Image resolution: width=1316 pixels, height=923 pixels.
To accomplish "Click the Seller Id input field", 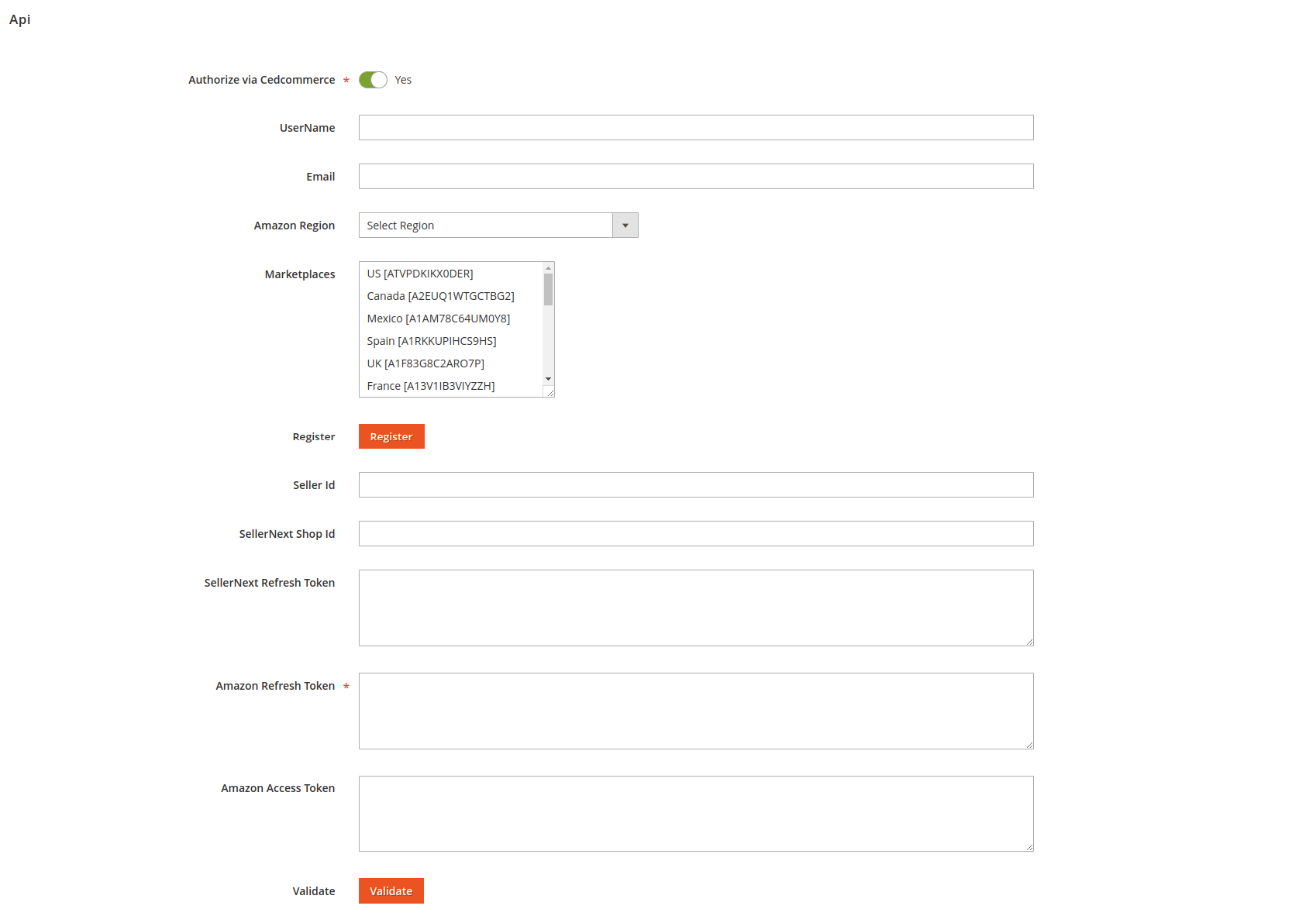I will tap(696, 485).
